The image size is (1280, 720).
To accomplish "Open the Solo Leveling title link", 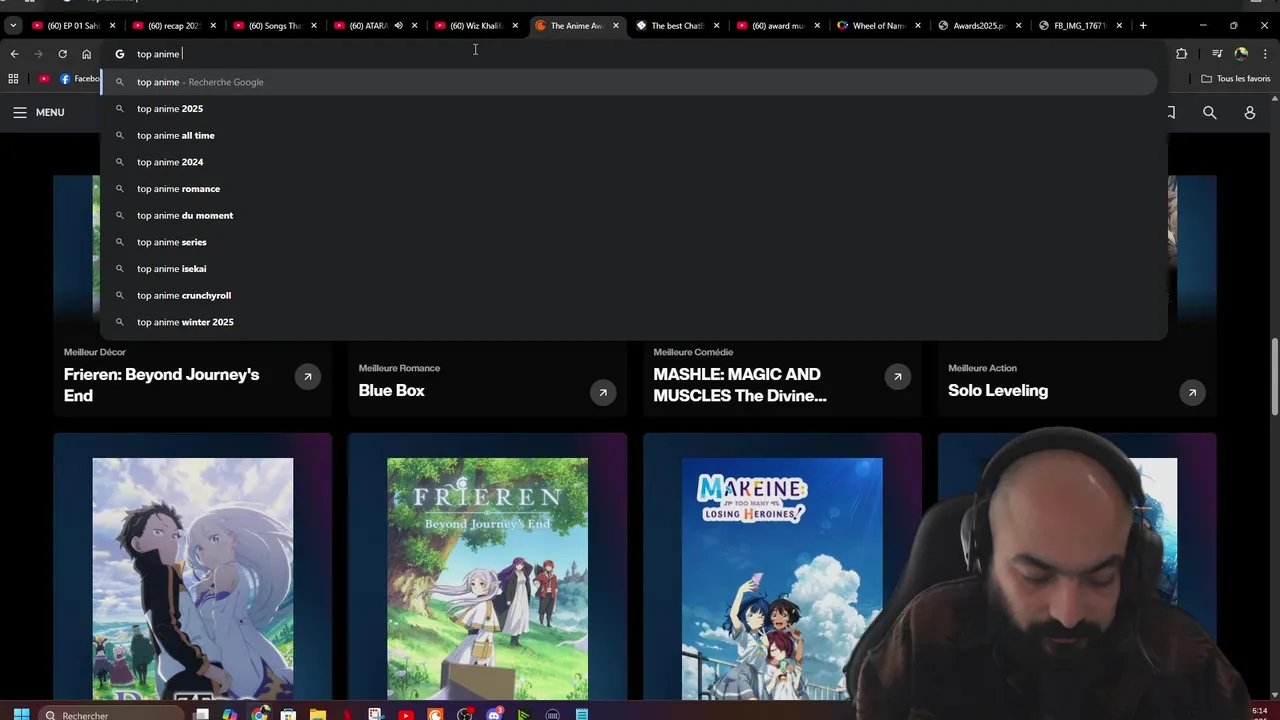I will (998, 391).
